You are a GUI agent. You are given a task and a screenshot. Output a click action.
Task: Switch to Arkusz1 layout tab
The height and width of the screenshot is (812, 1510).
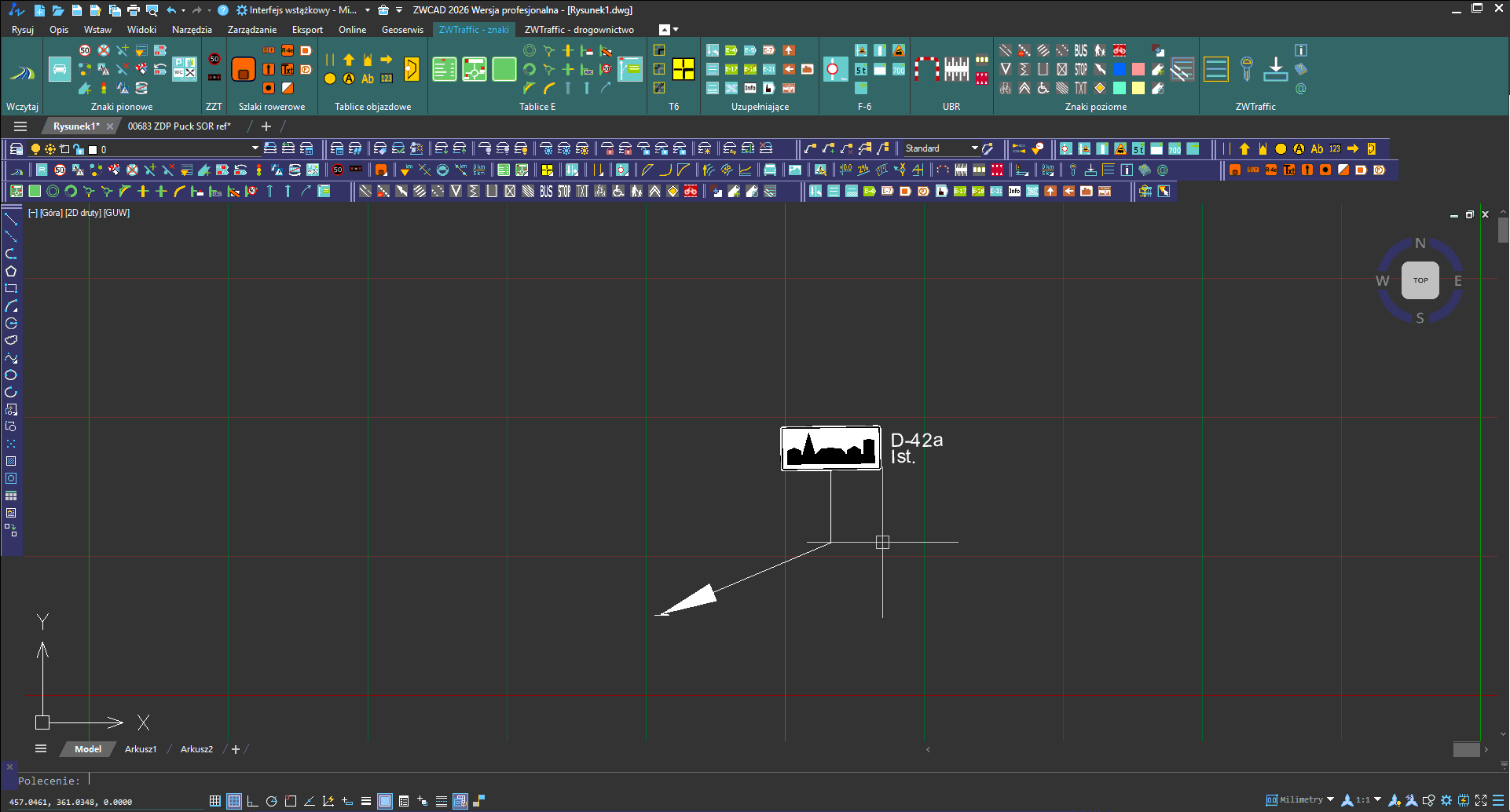click(141, 749)
